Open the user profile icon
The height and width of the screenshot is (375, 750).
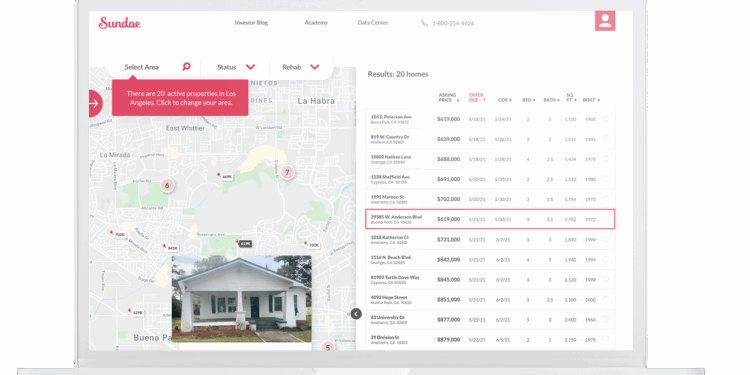605,21
